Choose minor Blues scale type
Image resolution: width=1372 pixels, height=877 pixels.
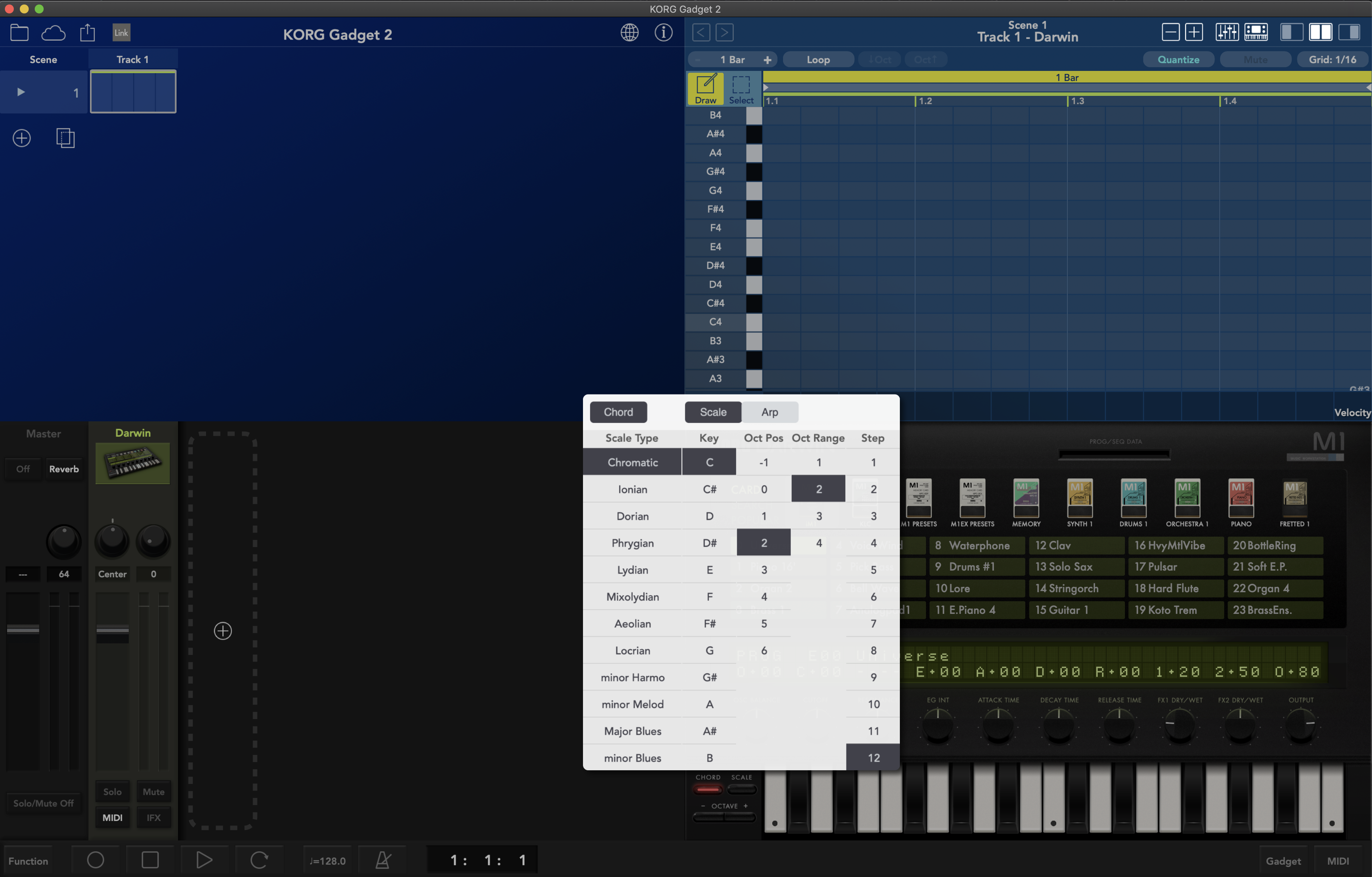[633, 758]
